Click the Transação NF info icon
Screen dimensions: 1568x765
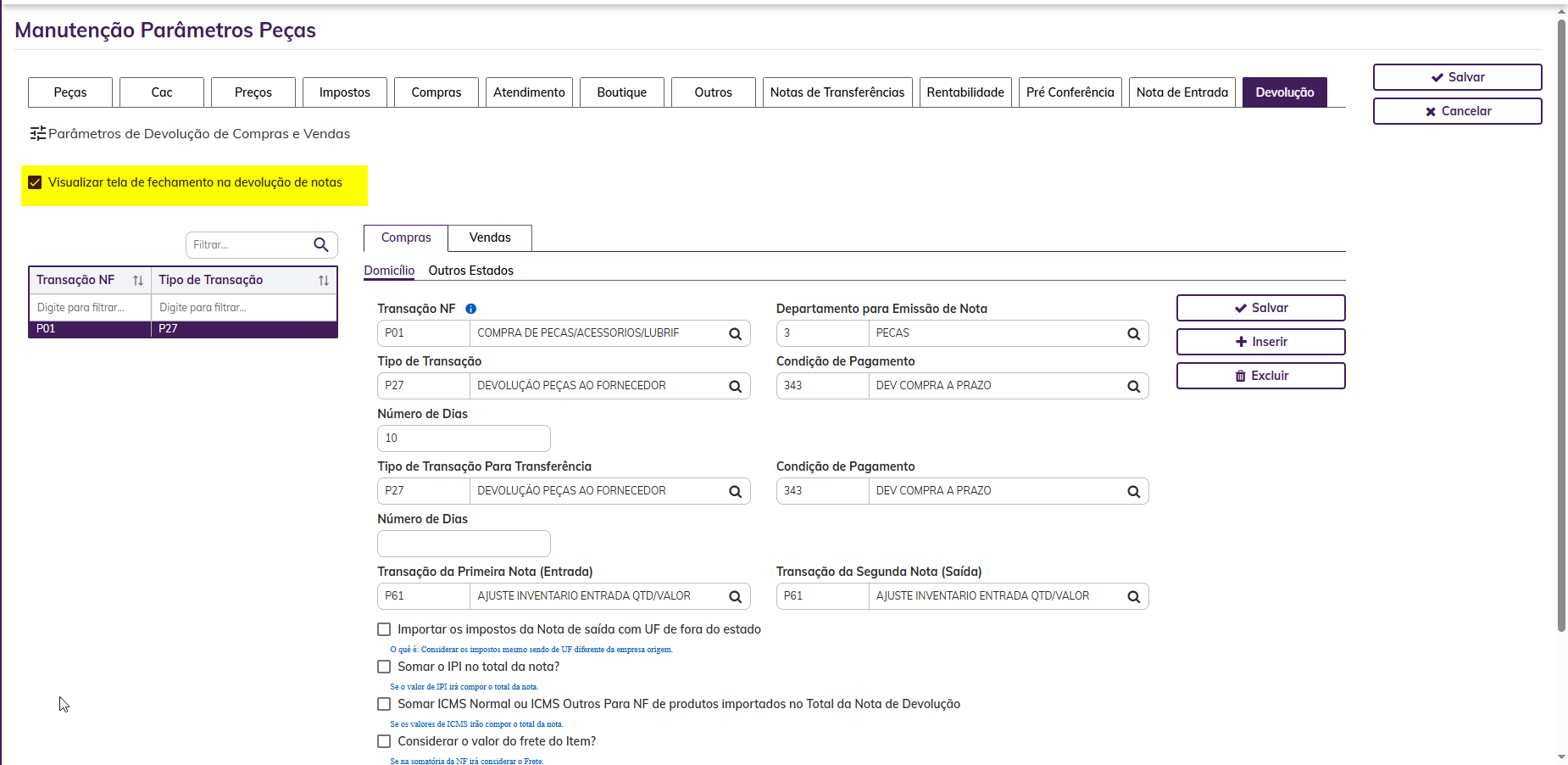pyautogui.click(x=471, y=309)
